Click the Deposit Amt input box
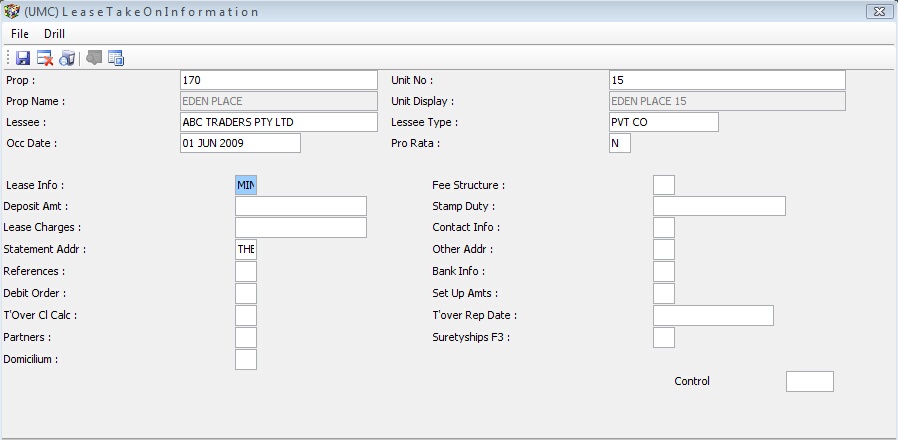Screen dimensions: 898x440 tap(300, 206)
